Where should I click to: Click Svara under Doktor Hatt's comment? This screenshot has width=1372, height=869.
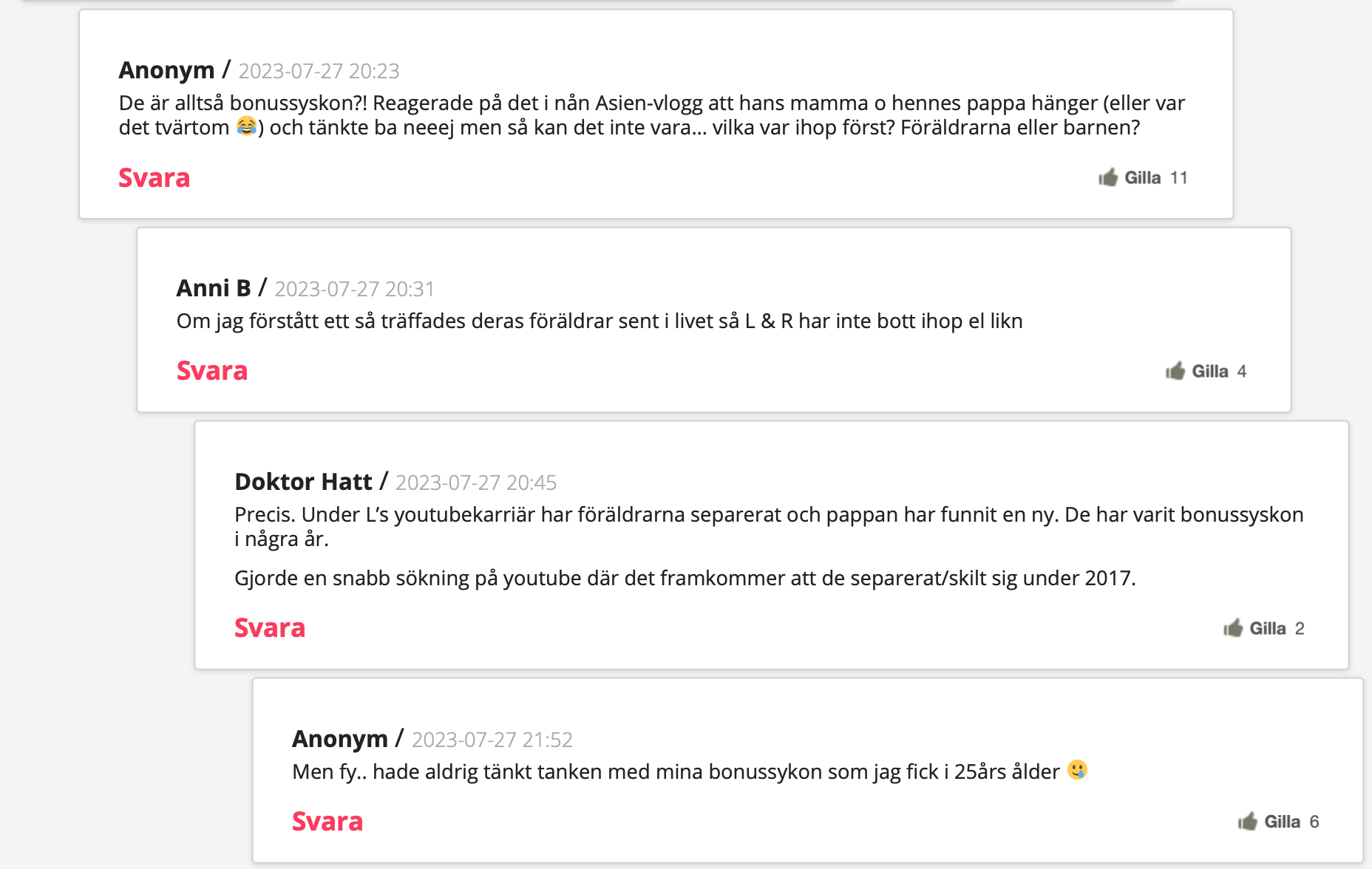pos(270,628)
